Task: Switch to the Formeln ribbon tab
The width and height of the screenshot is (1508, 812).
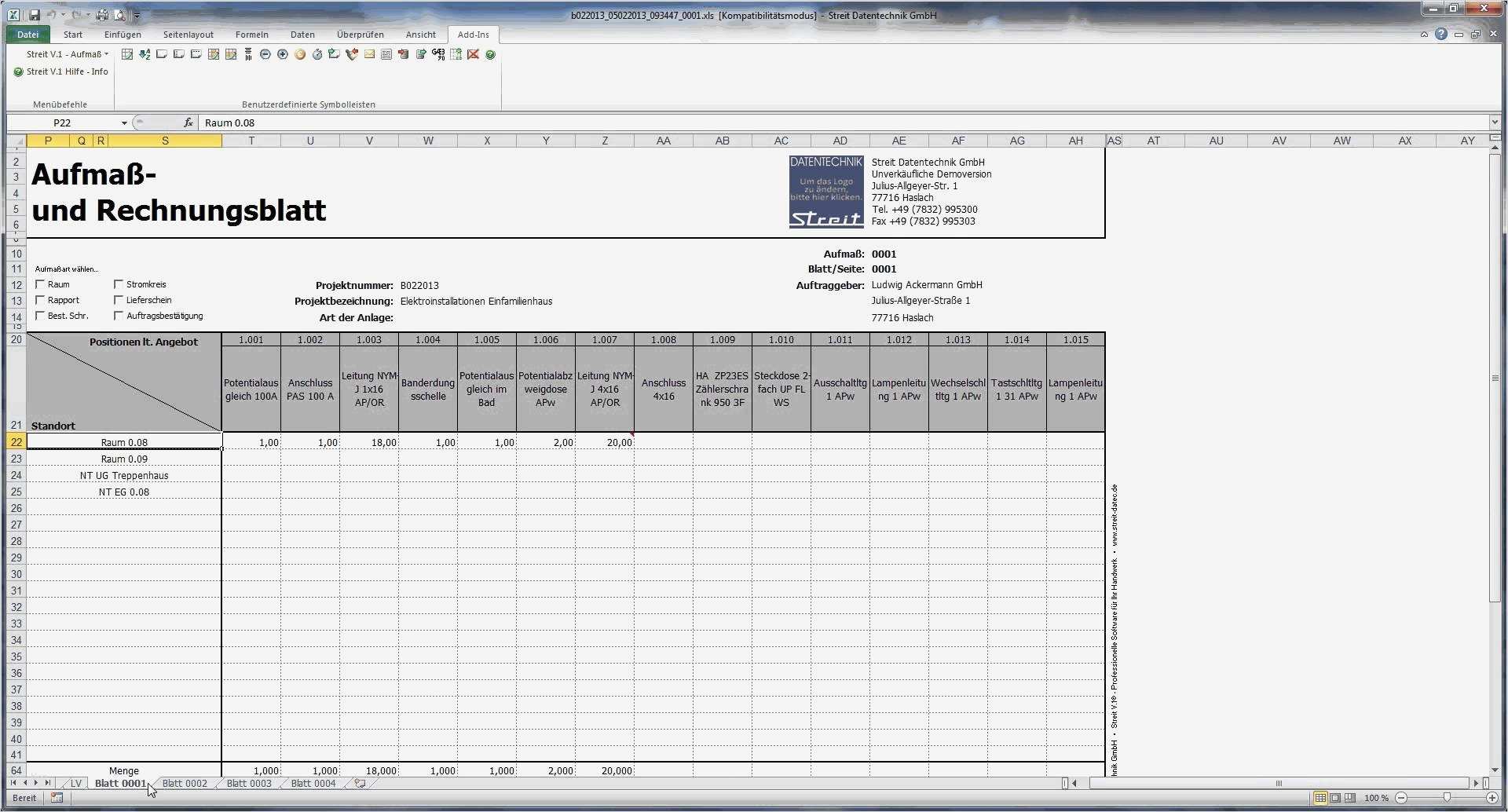Action: (x=251, y=35)
